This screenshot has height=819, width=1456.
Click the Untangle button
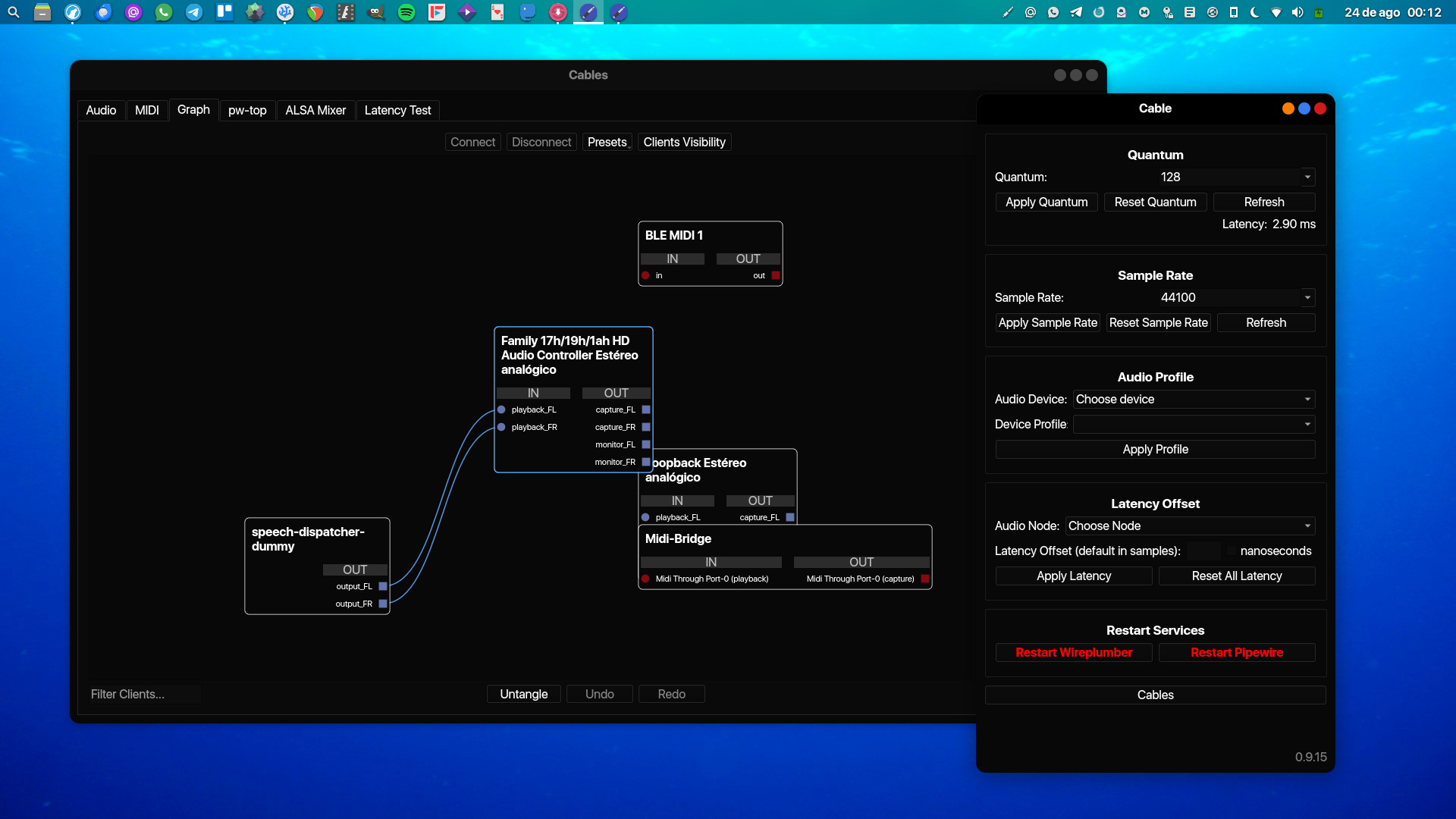523,694
